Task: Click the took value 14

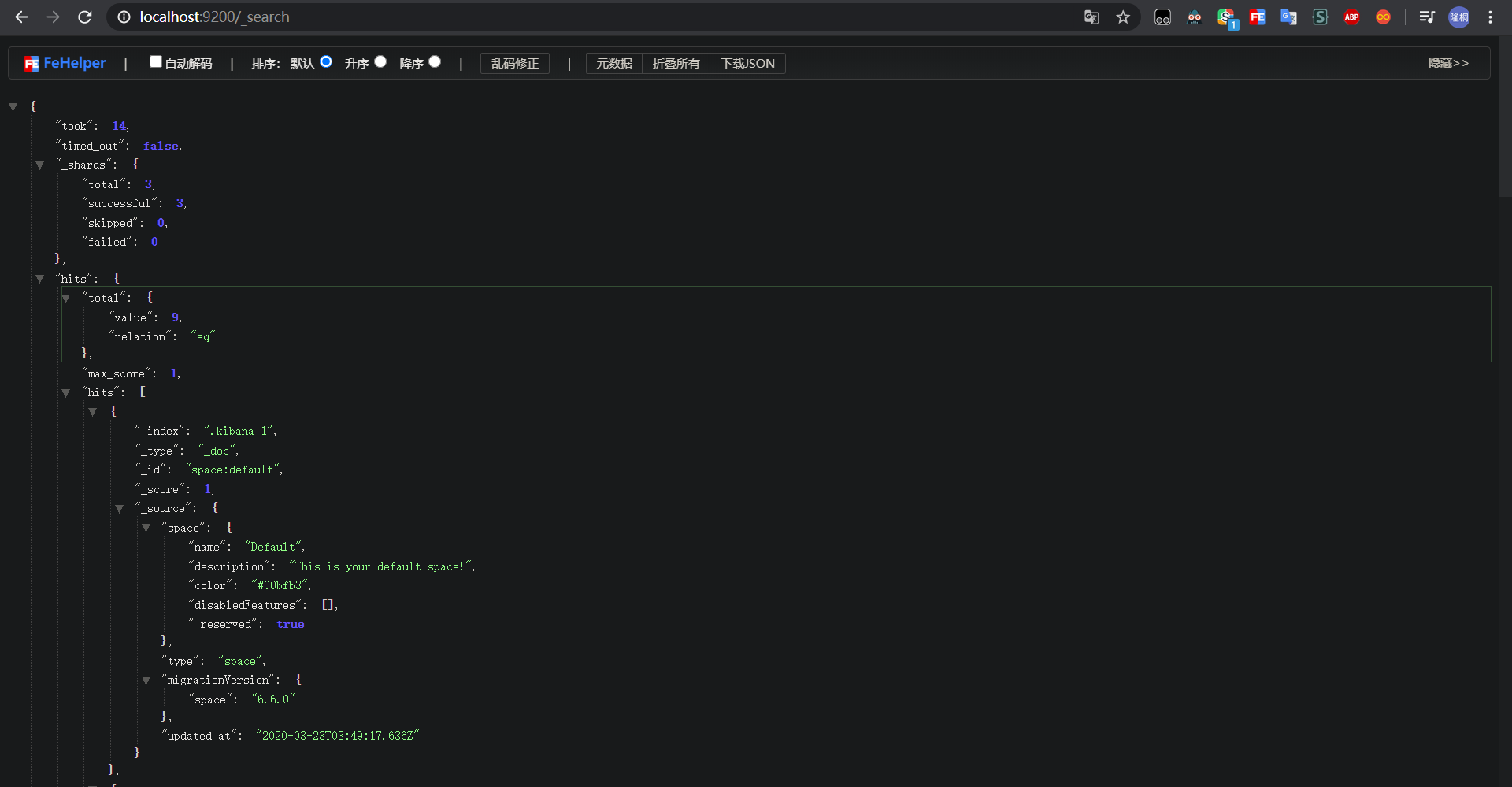Action: pos(119,126)
